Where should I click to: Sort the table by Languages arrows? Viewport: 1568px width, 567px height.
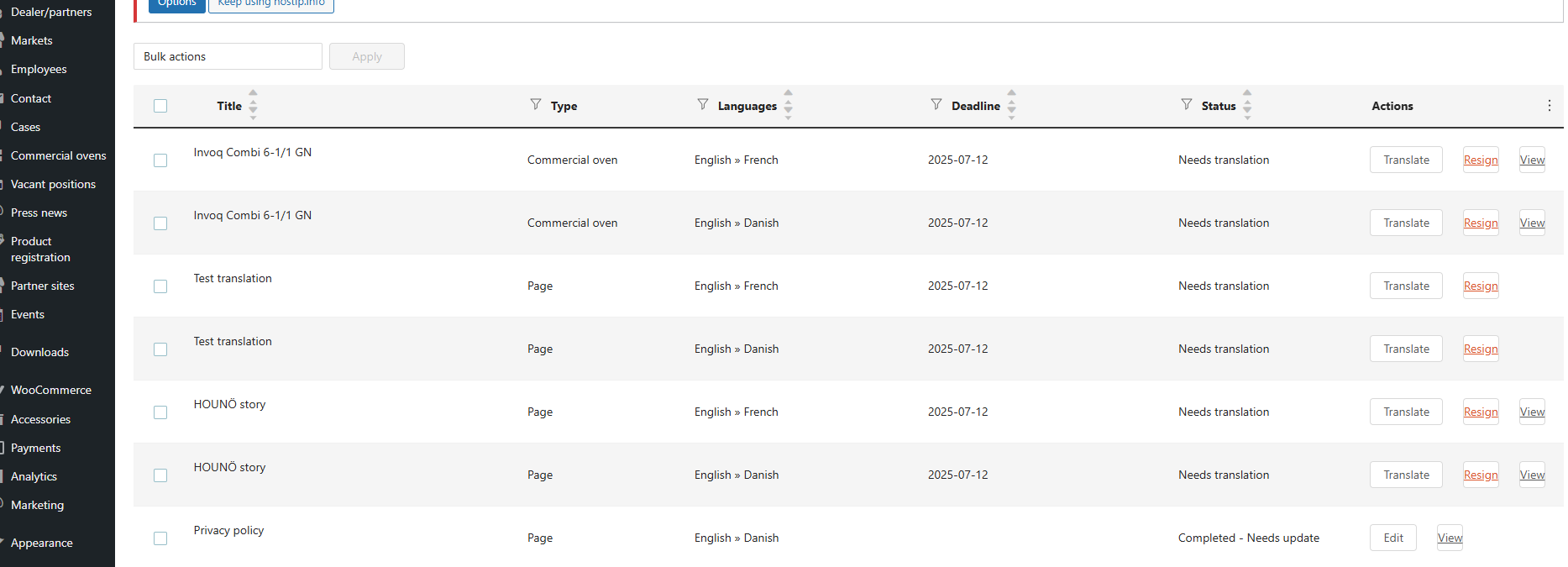pos(788,105)
